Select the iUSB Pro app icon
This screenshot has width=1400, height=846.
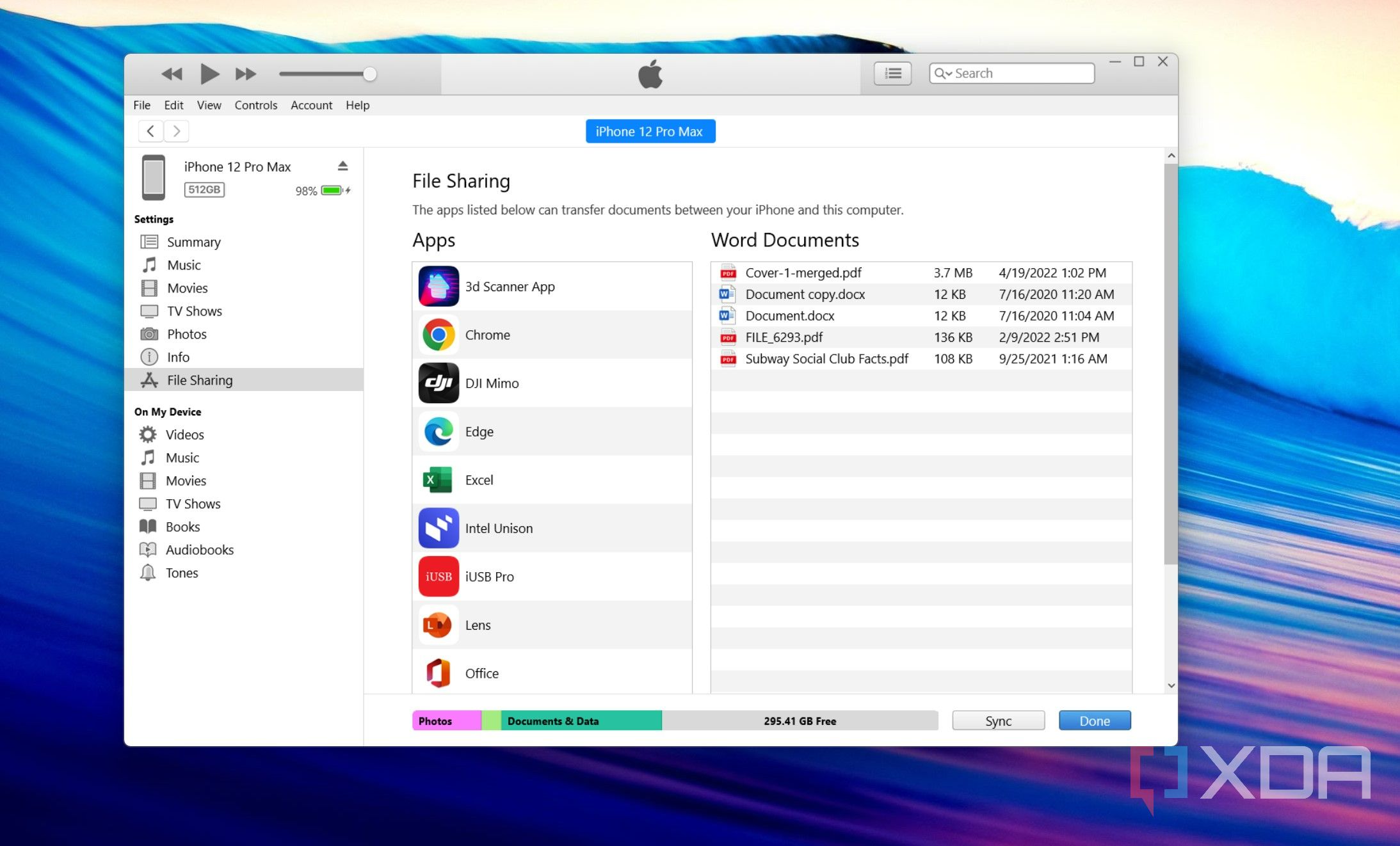coord(437,576)
